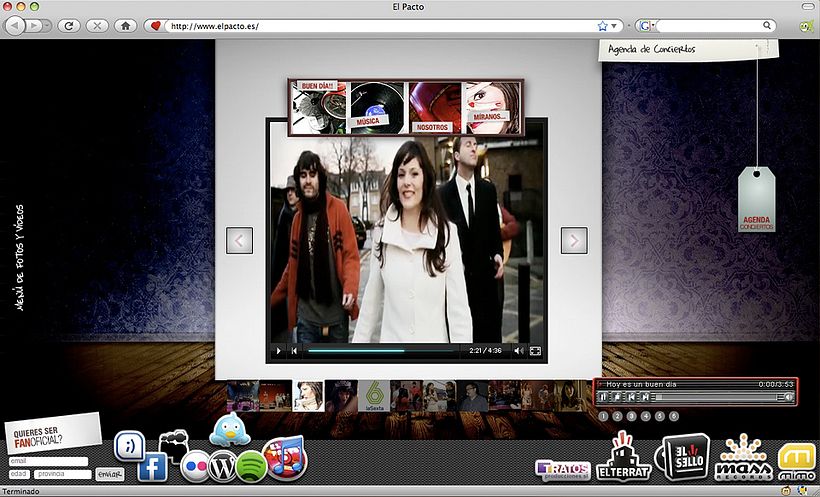Screen dimensions: 820x497
Task: Open the Míranos menu tile
Action: [493, 107]
